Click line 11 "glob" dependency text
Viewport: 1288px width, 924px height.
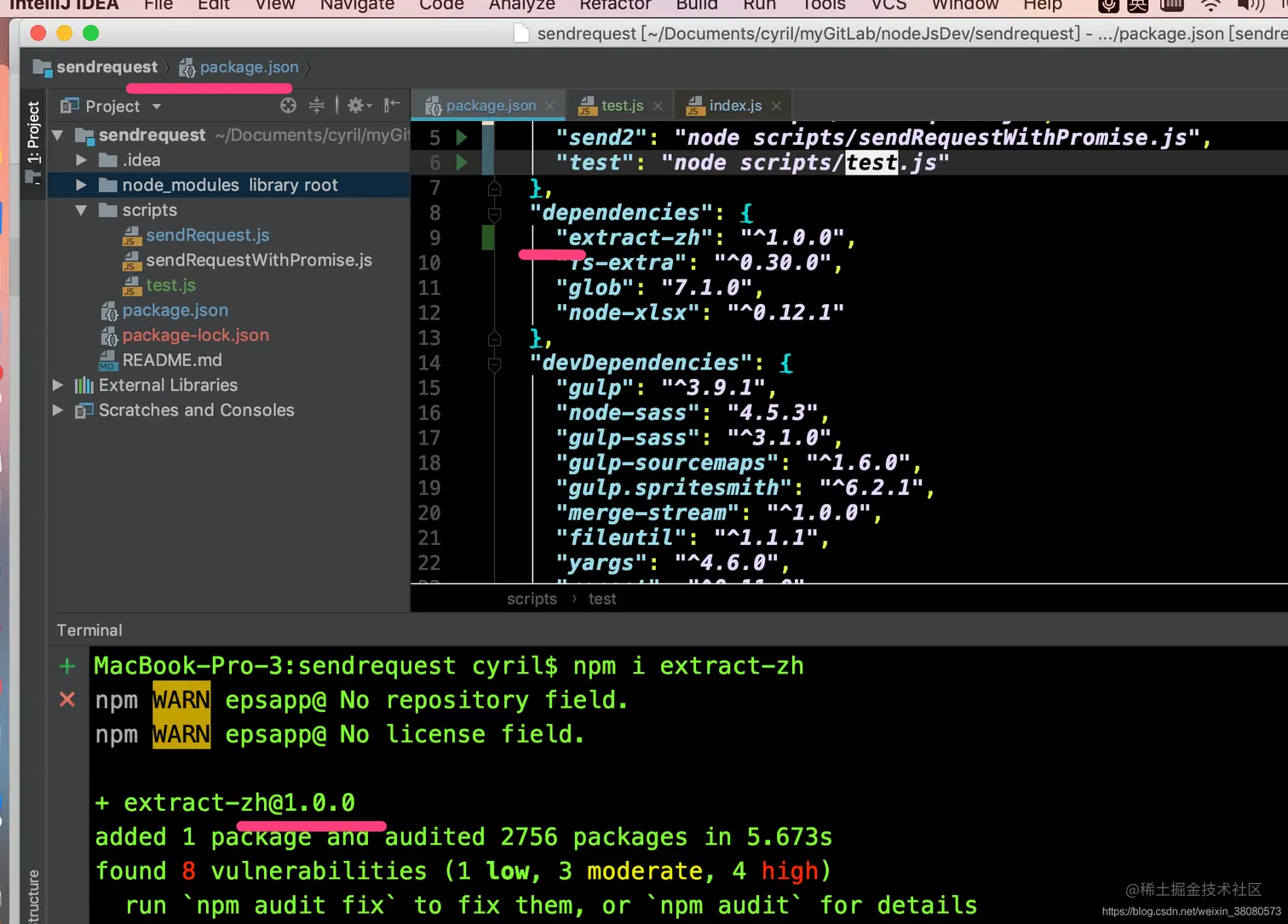pos(601,288)
